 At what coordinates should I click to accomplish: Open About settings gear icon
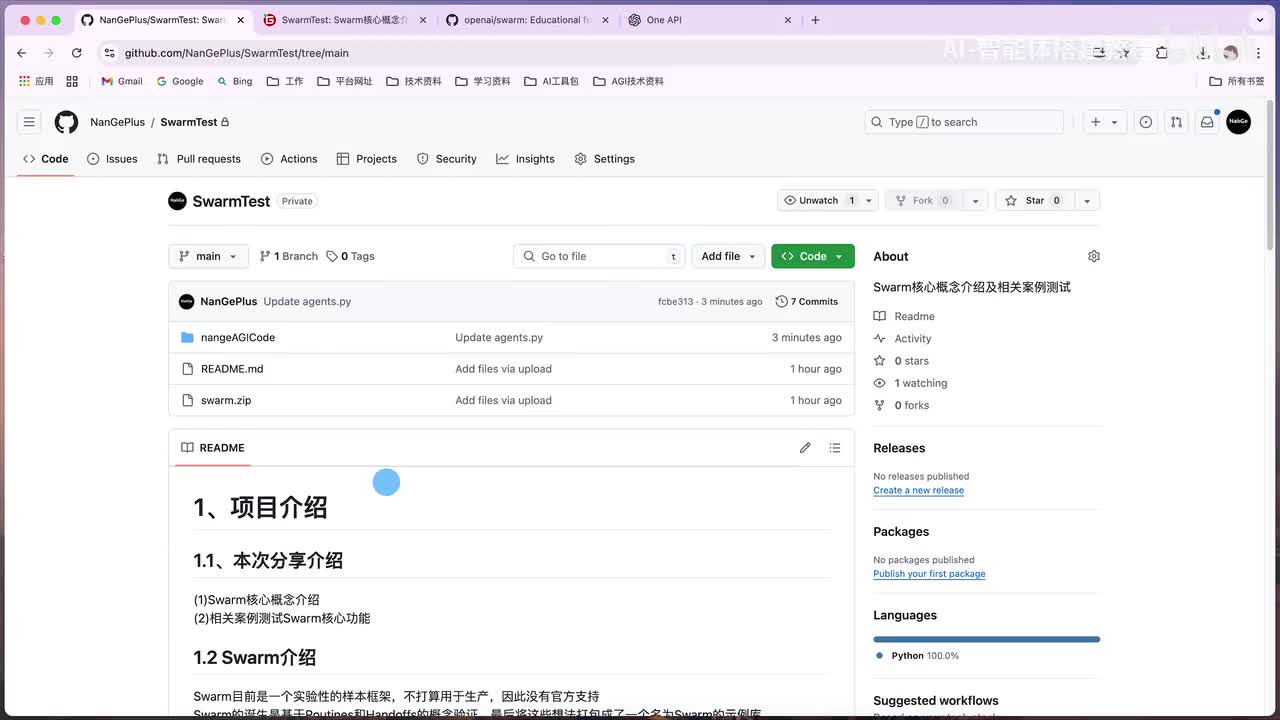point(1094,257)
